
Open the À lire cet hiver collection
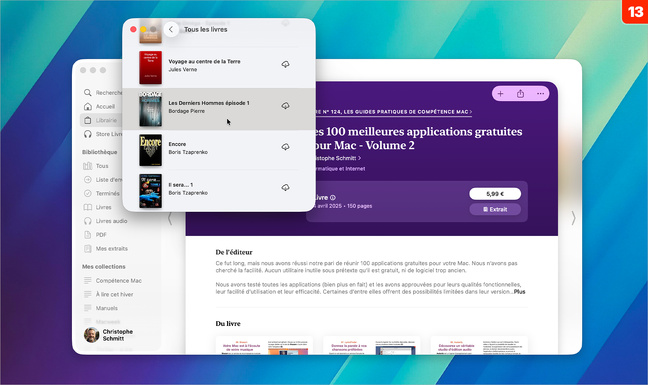pyautogui.click(x=113, y=295)
